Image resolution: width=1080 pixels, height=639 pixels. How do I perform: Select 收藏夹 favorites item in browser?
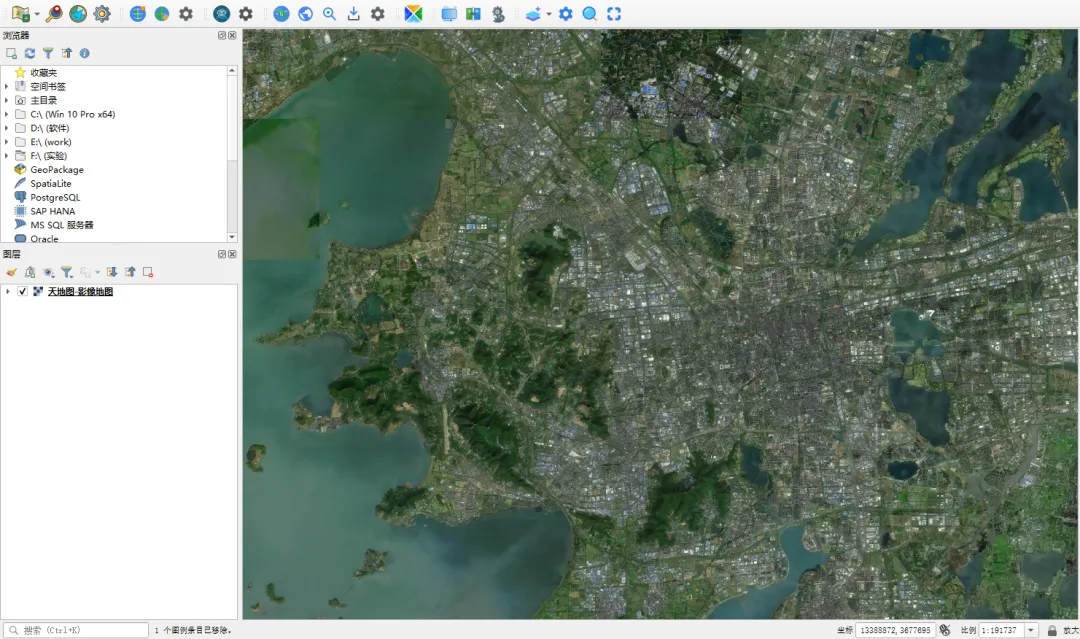[x=43, y=72]
